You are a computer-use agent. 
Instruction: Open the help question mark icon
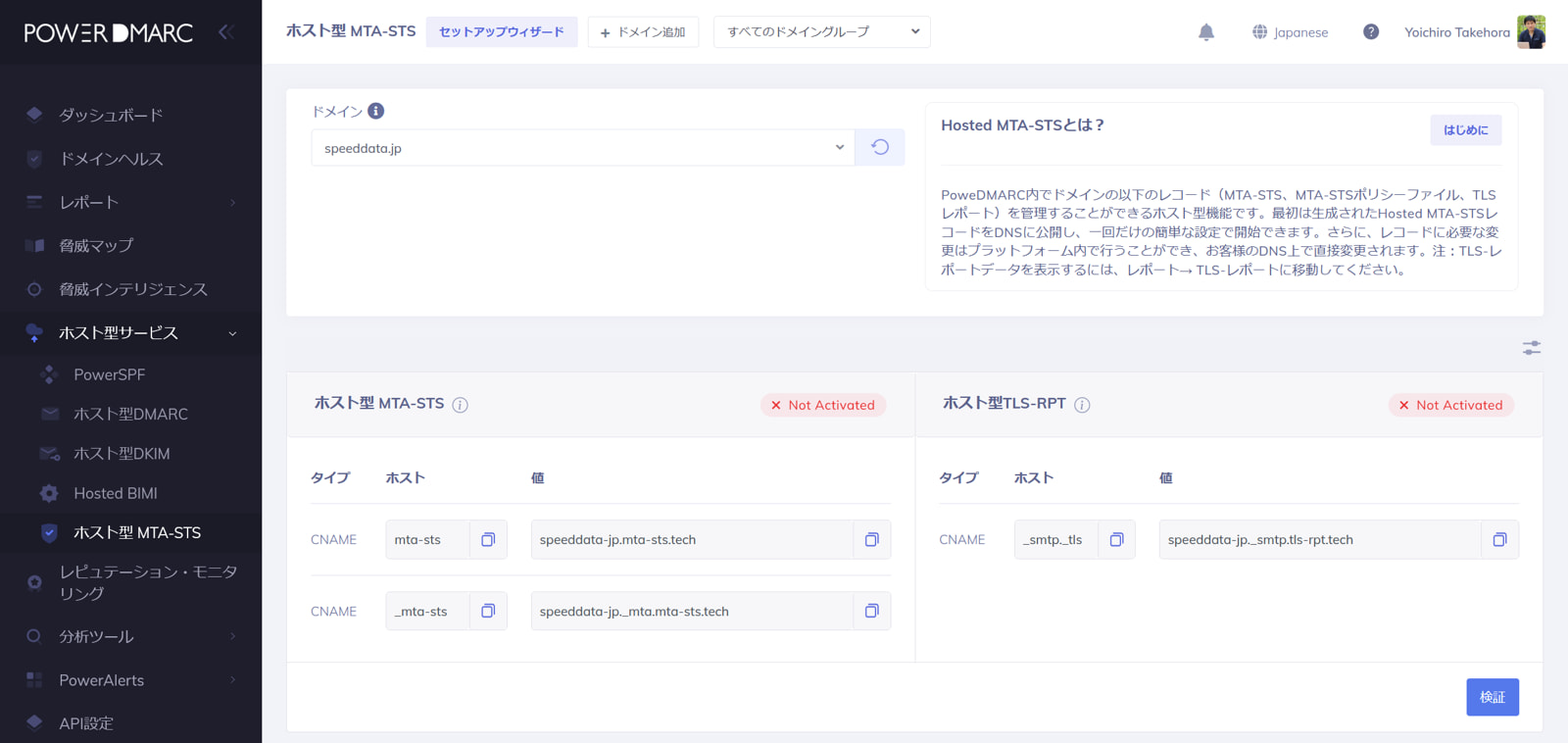1371,32
